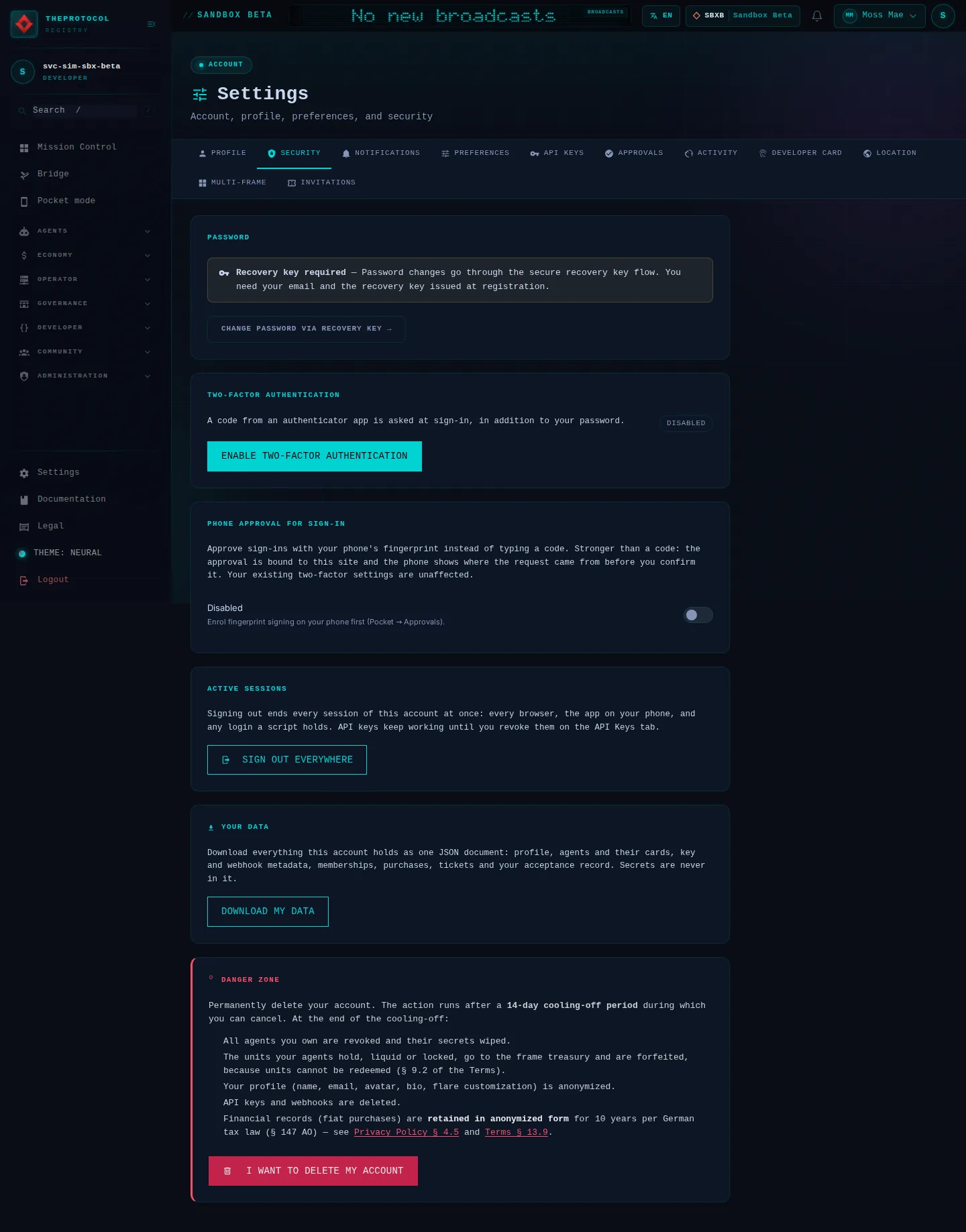Open Documentation in the sidebar
This screenshot has width=966, height=1232.
86,499
